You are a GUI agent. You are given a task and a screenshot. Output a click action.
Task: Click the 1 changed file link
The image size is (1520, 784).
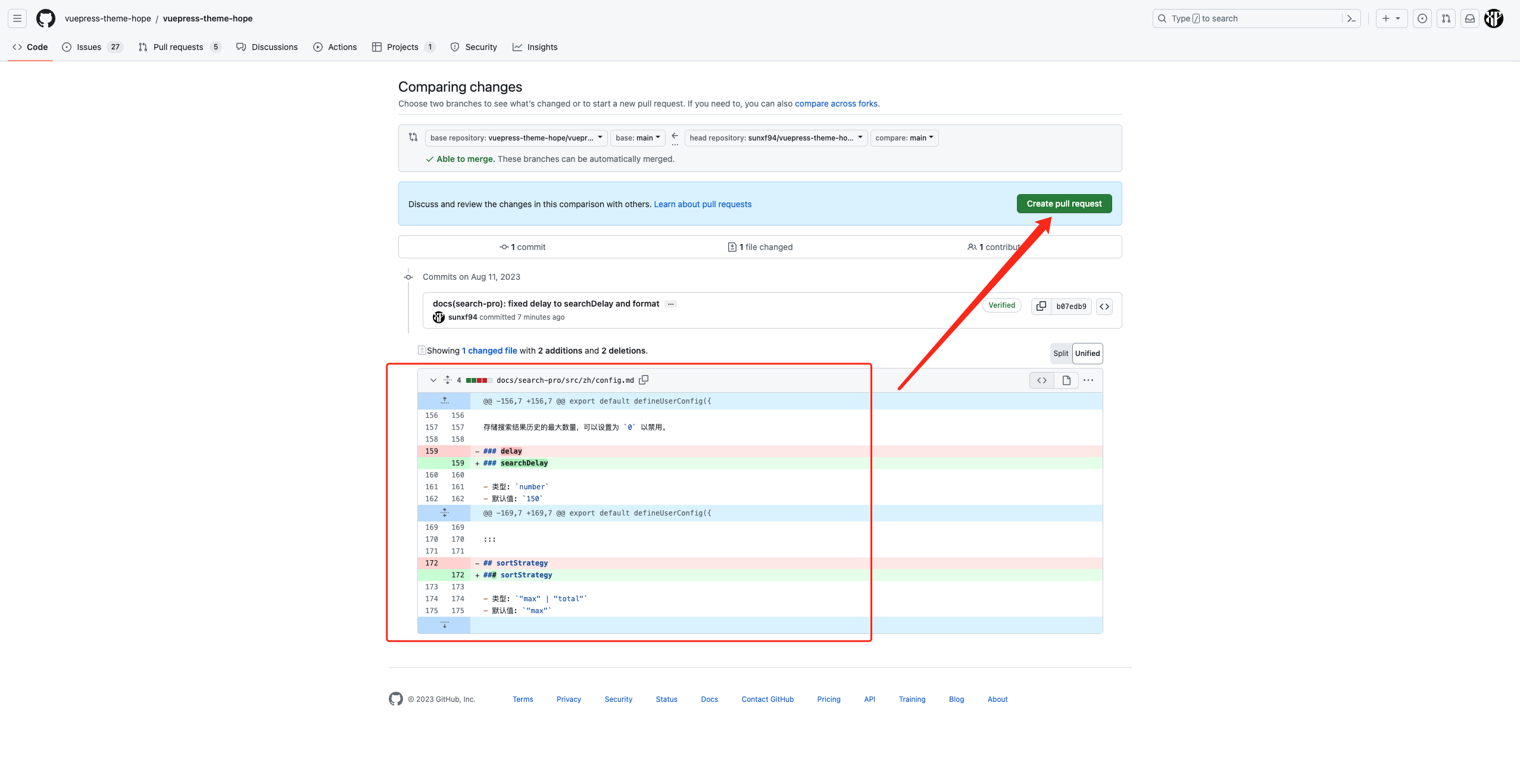(x=489, y=351)
